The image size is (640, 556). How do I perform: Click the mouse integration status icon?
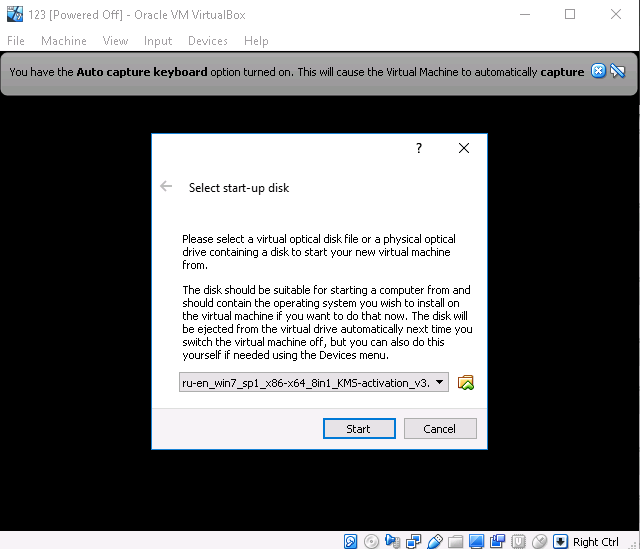(x=539, y=542)
